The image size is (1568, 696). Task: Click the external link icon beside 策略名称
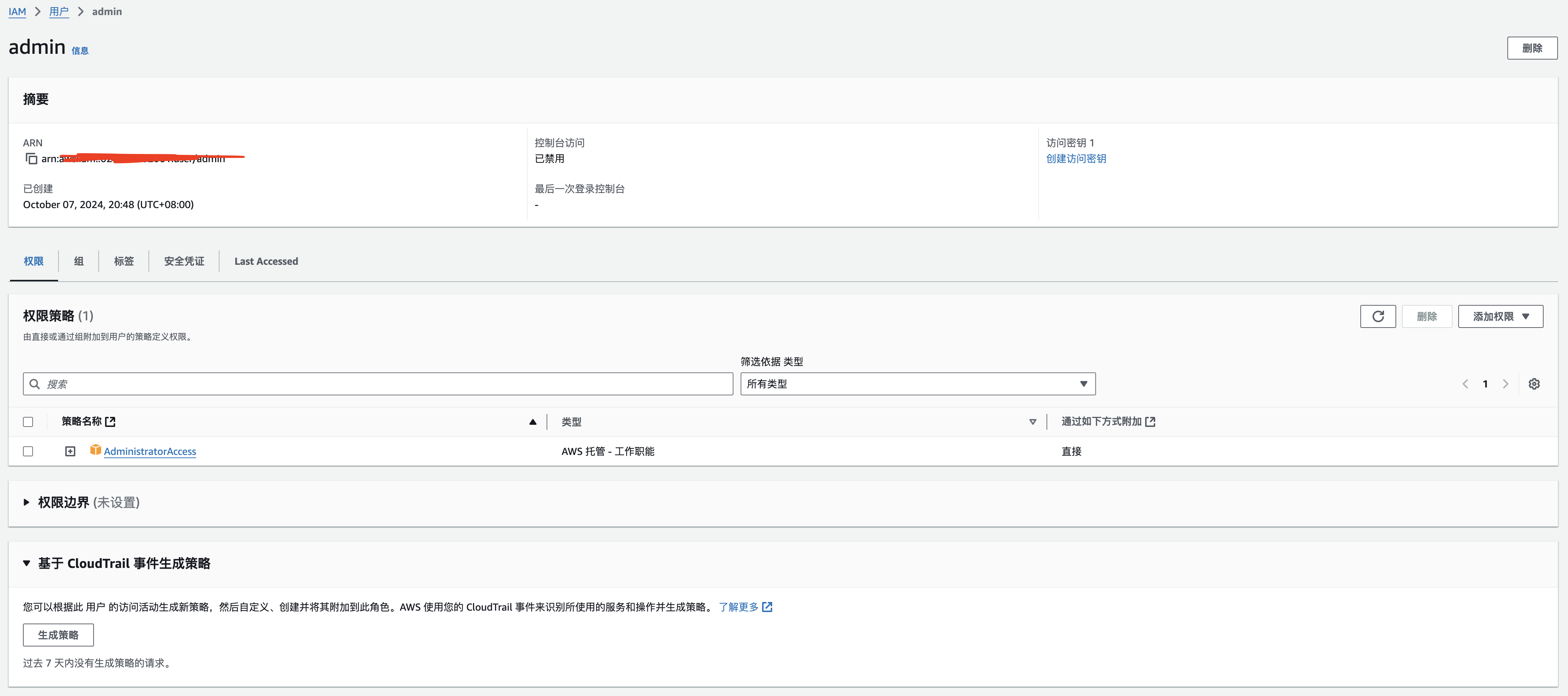pos(110,422)
